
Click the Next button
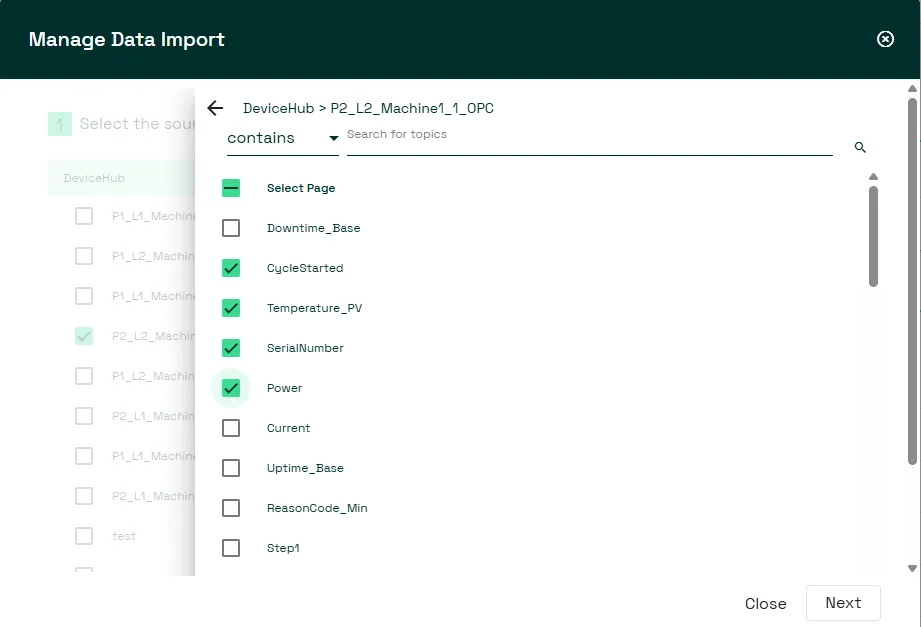click(843, 603)
